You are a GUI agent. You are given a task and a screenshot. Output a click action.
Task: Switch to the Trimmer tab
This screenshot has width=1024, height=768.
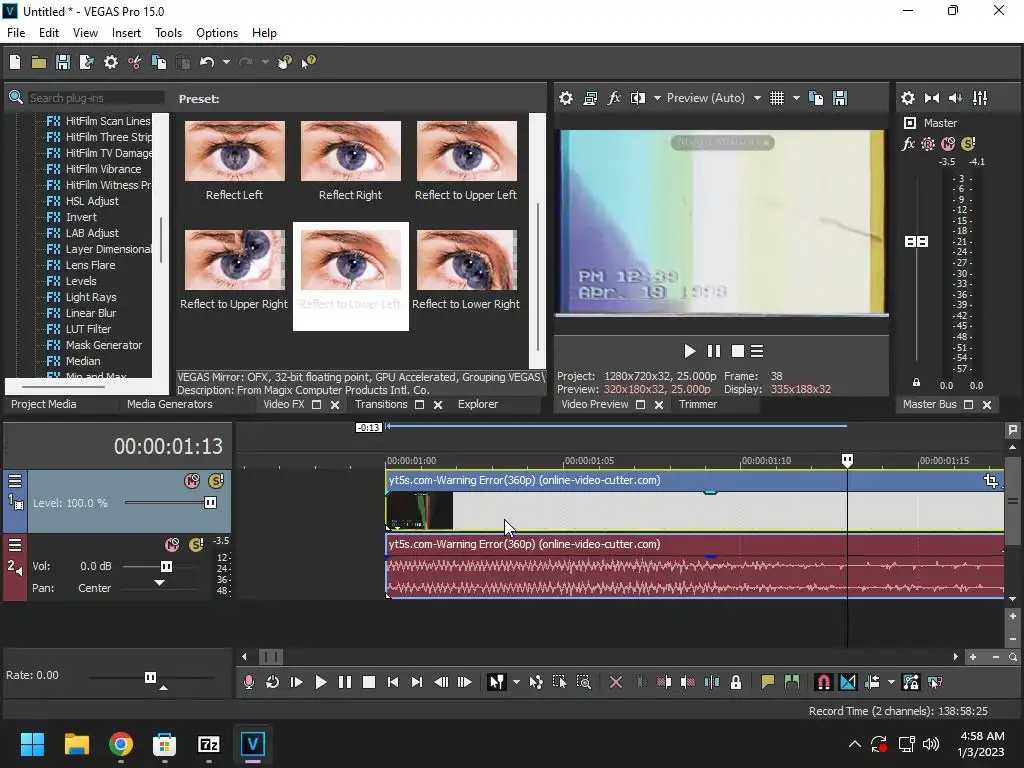click(x=698, y=404)
